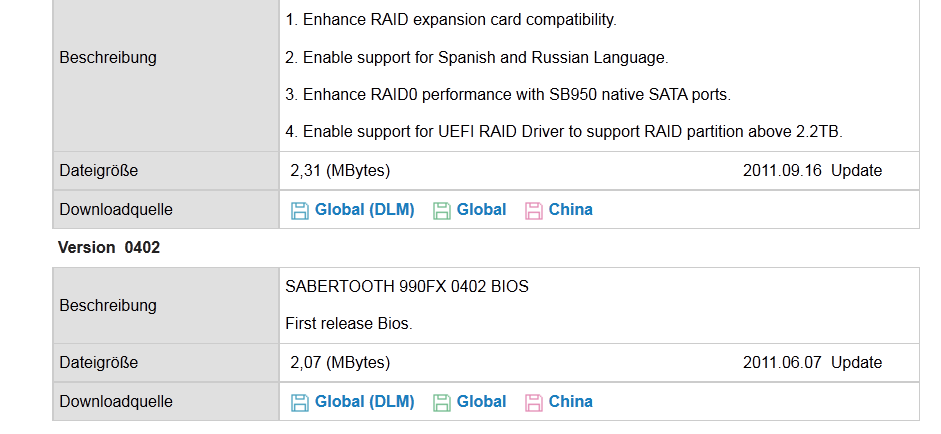Download Version 0402 via Global (DLM) link
The height and width of the screenshot is (434, 941).
coord(364,402)
